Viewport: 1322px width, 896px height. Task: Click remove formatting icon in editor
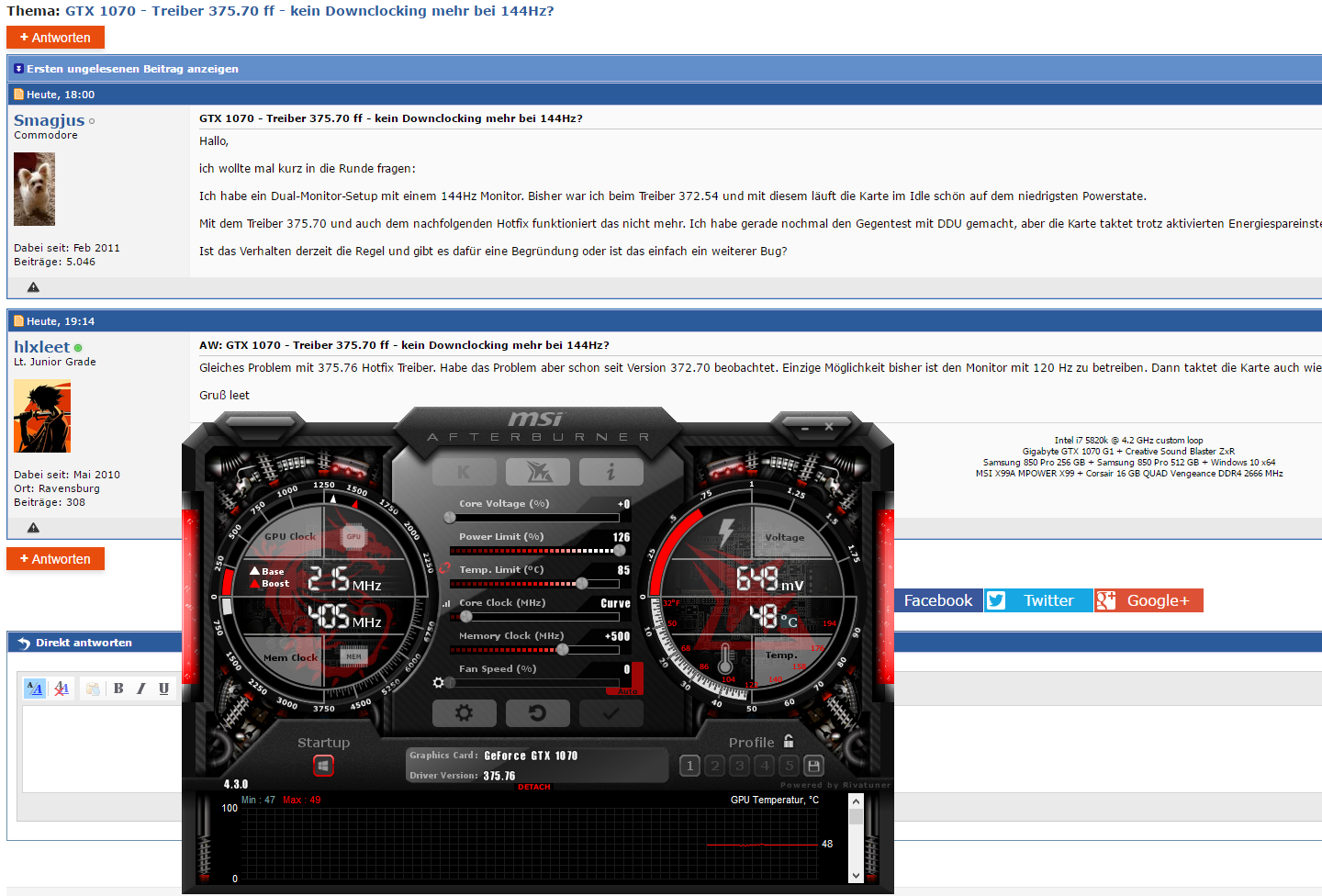point(62,689)
